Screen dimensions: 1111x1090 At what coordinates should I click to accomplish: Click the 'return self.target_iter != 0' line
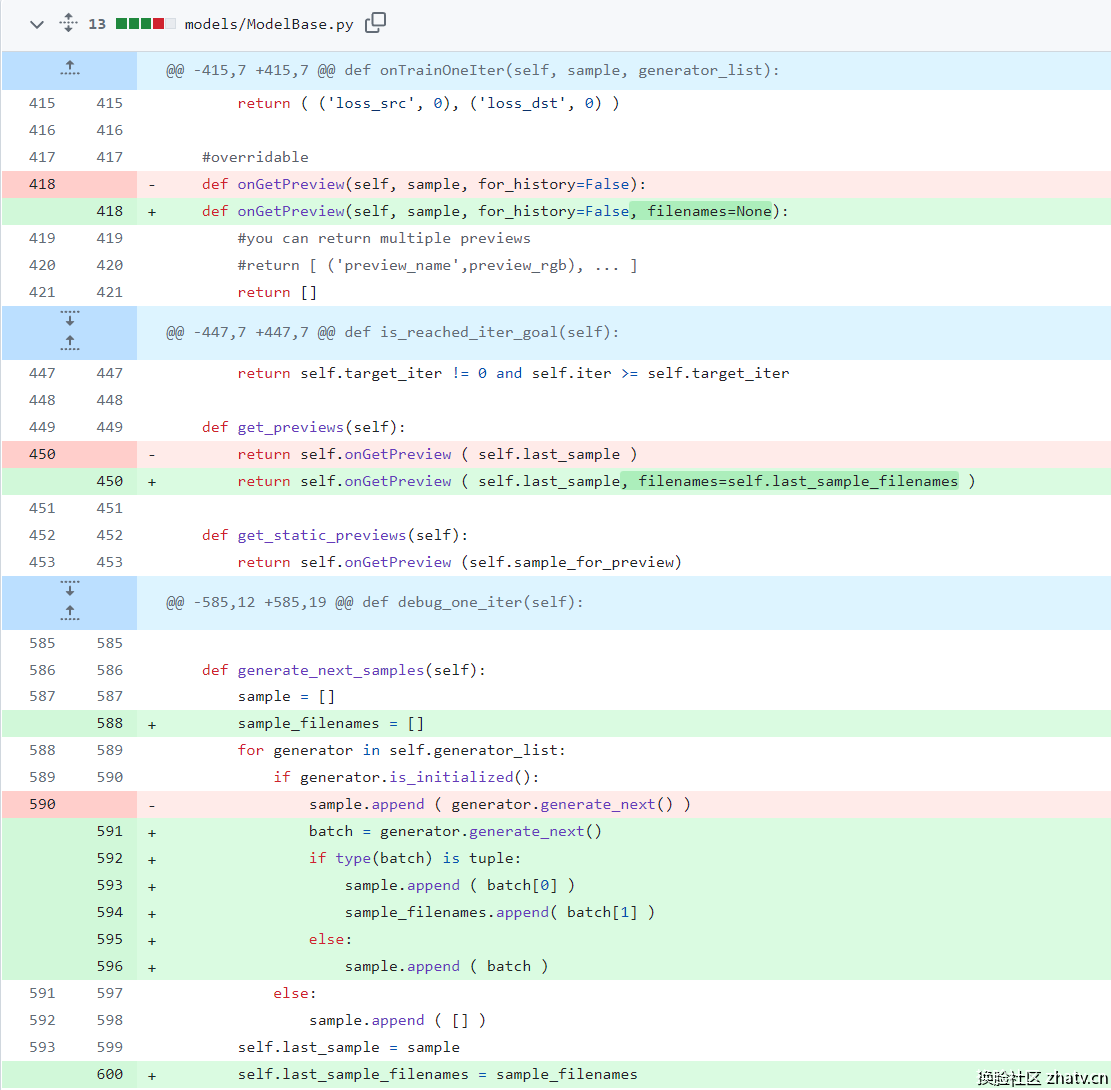click(513, 373)
